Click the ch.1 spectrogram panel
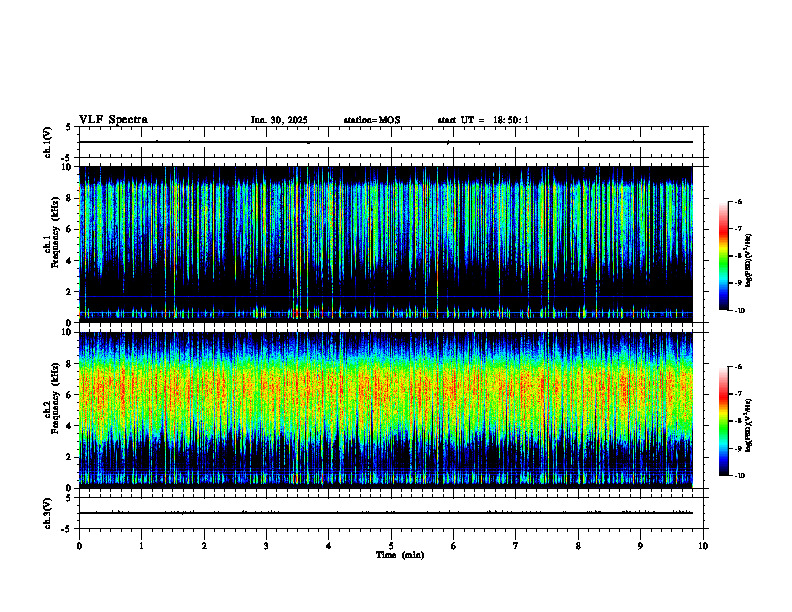This screenshot has height=612, width=792. point(386,244)
